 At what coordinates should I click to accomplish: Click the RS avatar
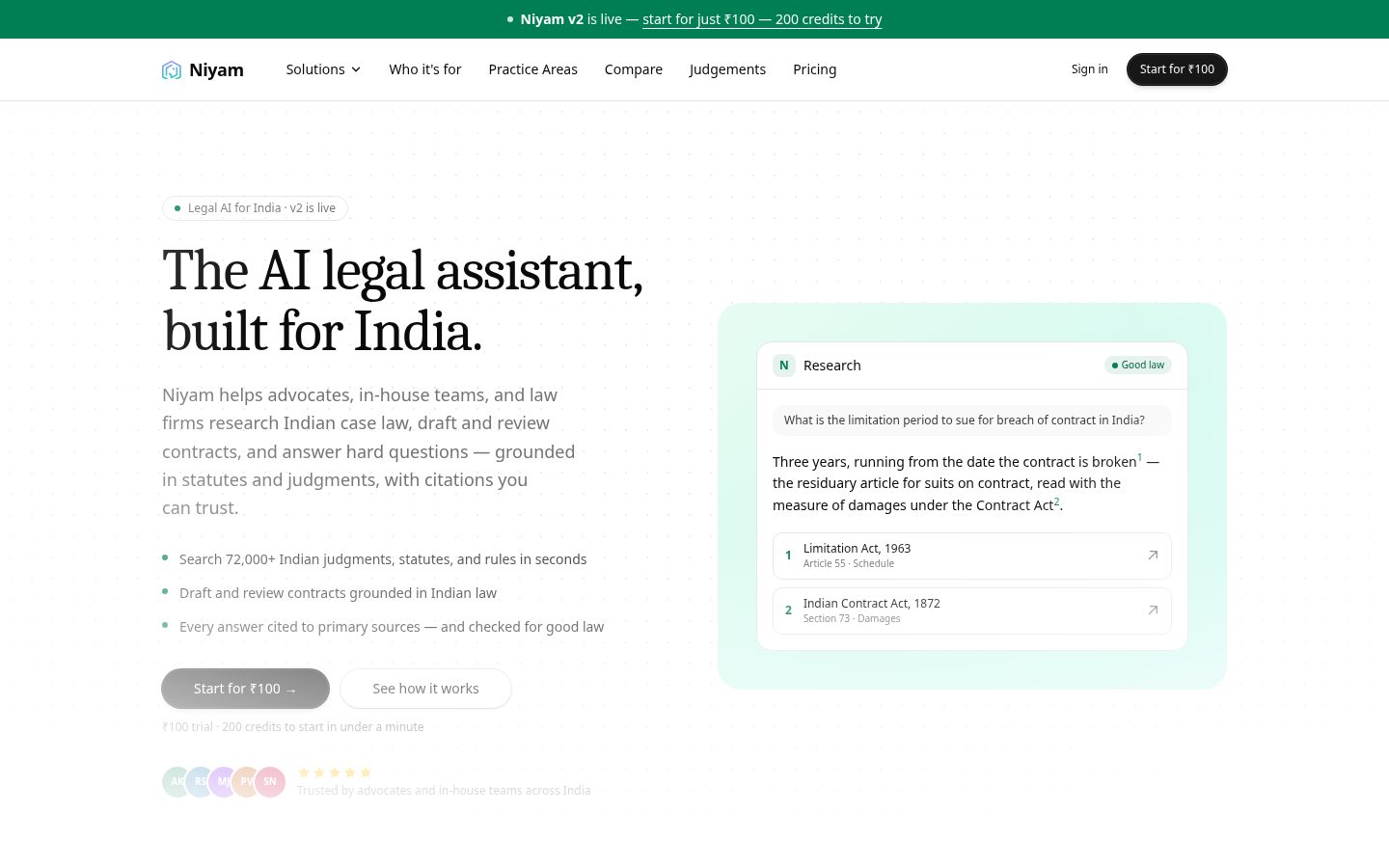click(x=200, y=781)
